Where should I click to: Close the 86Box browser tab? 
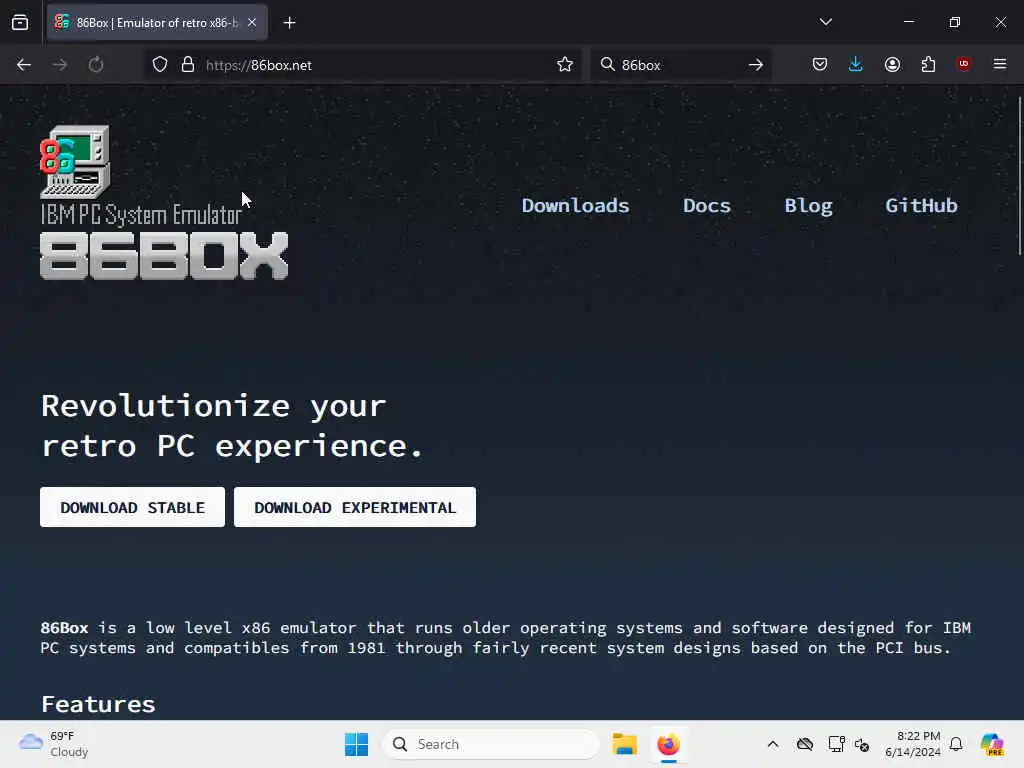click(252, 23)
